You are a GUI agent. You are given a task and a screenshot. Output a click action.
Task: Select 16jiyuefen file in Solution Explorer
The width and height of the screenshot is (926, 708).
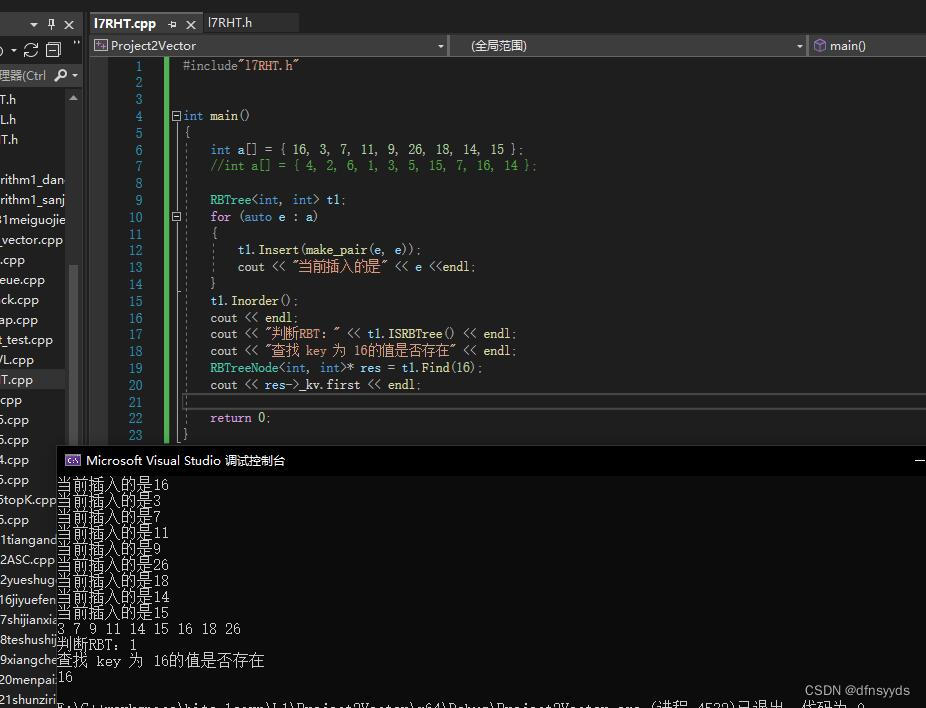point(28,600)
